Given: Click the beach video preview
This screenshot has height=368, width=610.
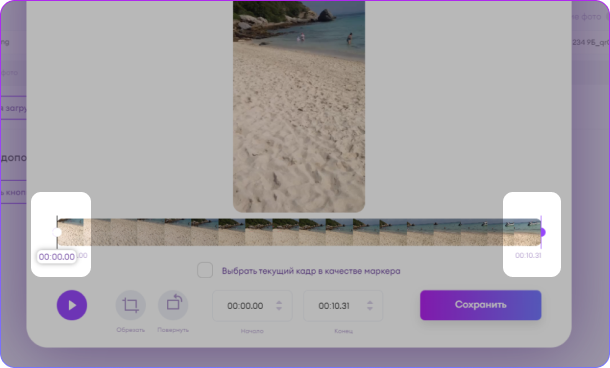Looking at the screenshot, I should point(299,106).
